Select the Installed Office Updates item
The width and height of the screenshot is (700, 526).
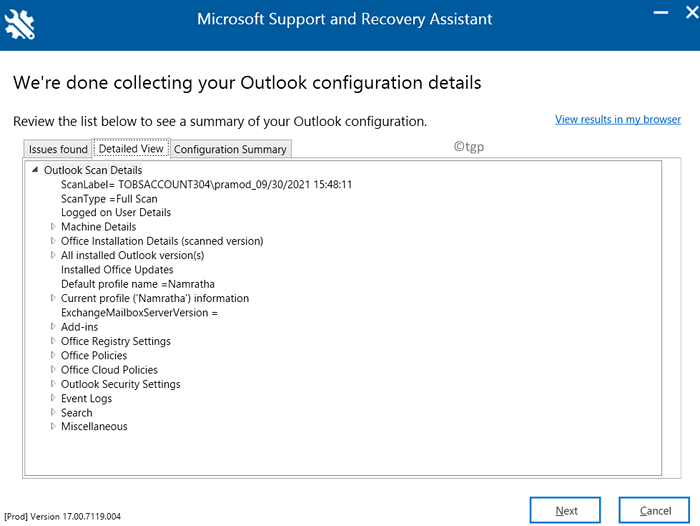click(117, 270)
